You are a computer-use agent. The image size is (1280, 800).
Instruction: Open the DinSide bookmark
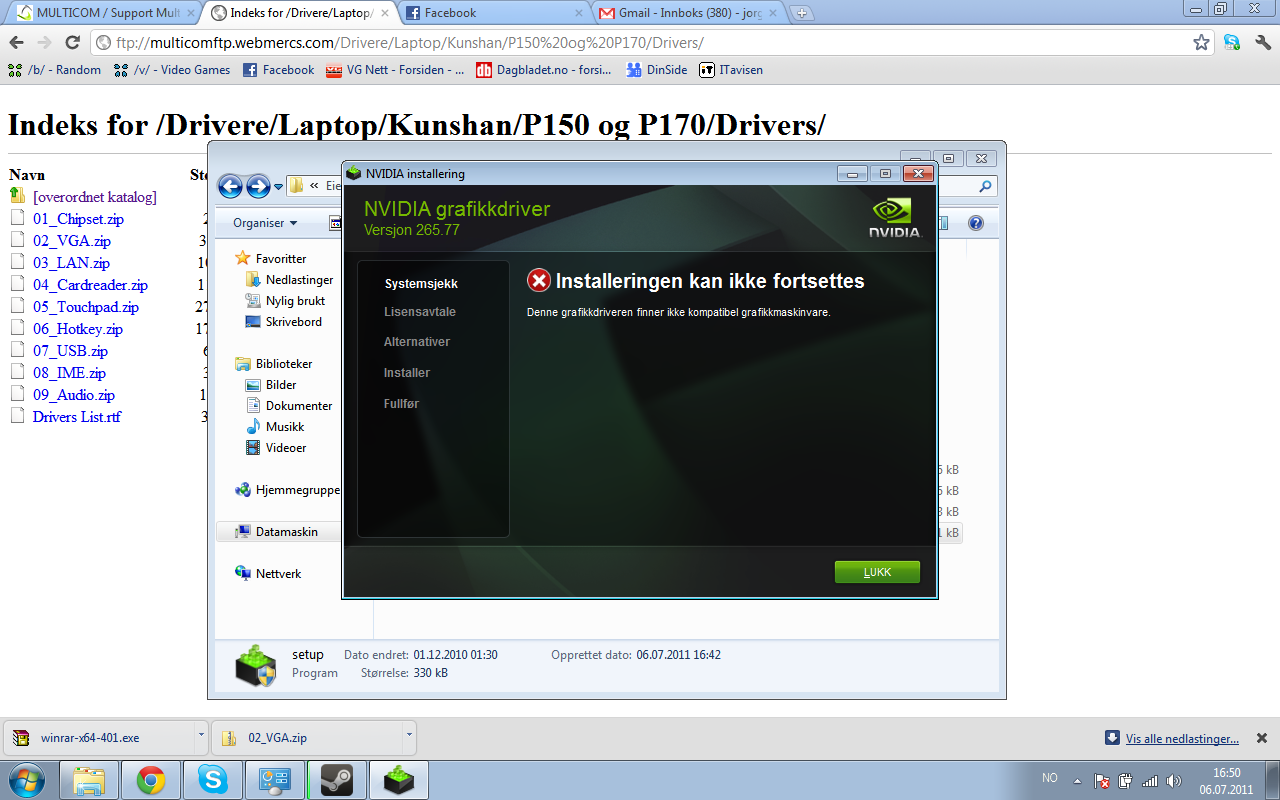(656, 70)
